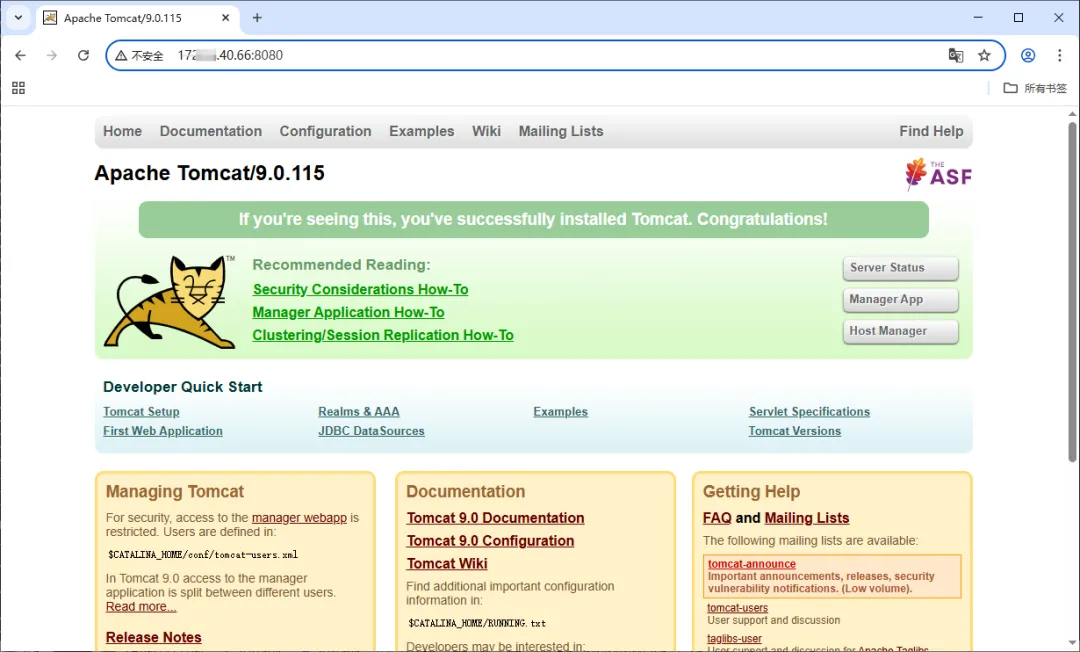Open Mailing Lists in the navigation bar
The height and width of the screenshot is (652, 1080).
pyautogui.click(x=561, y=131)
